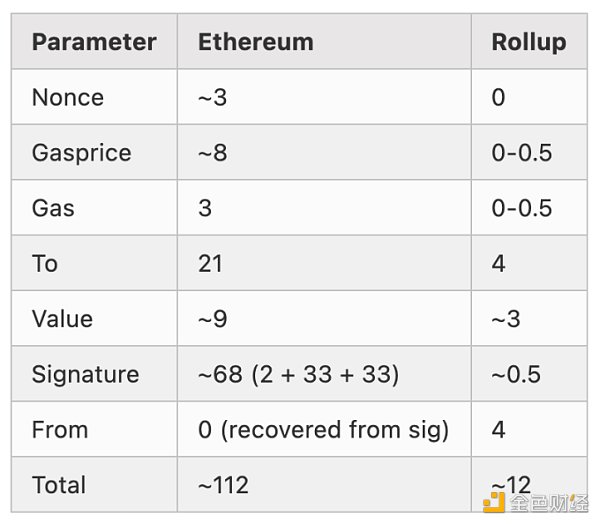Click the Rollup Signature value ~0.5
The image size is (600, 524).
[x=516, y=374]
